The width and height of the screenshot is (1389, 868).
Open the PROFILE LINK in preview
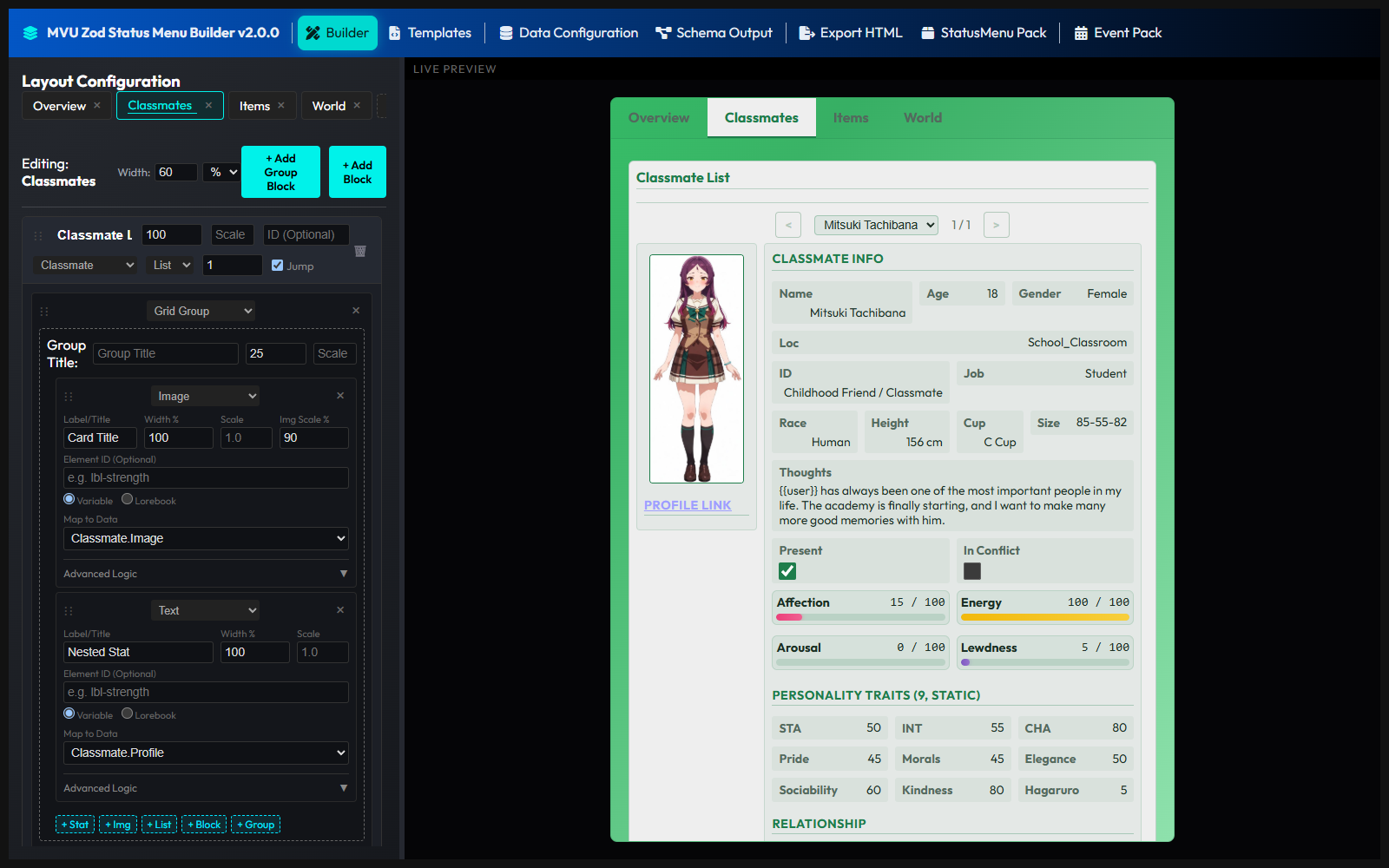click(688, 505)
